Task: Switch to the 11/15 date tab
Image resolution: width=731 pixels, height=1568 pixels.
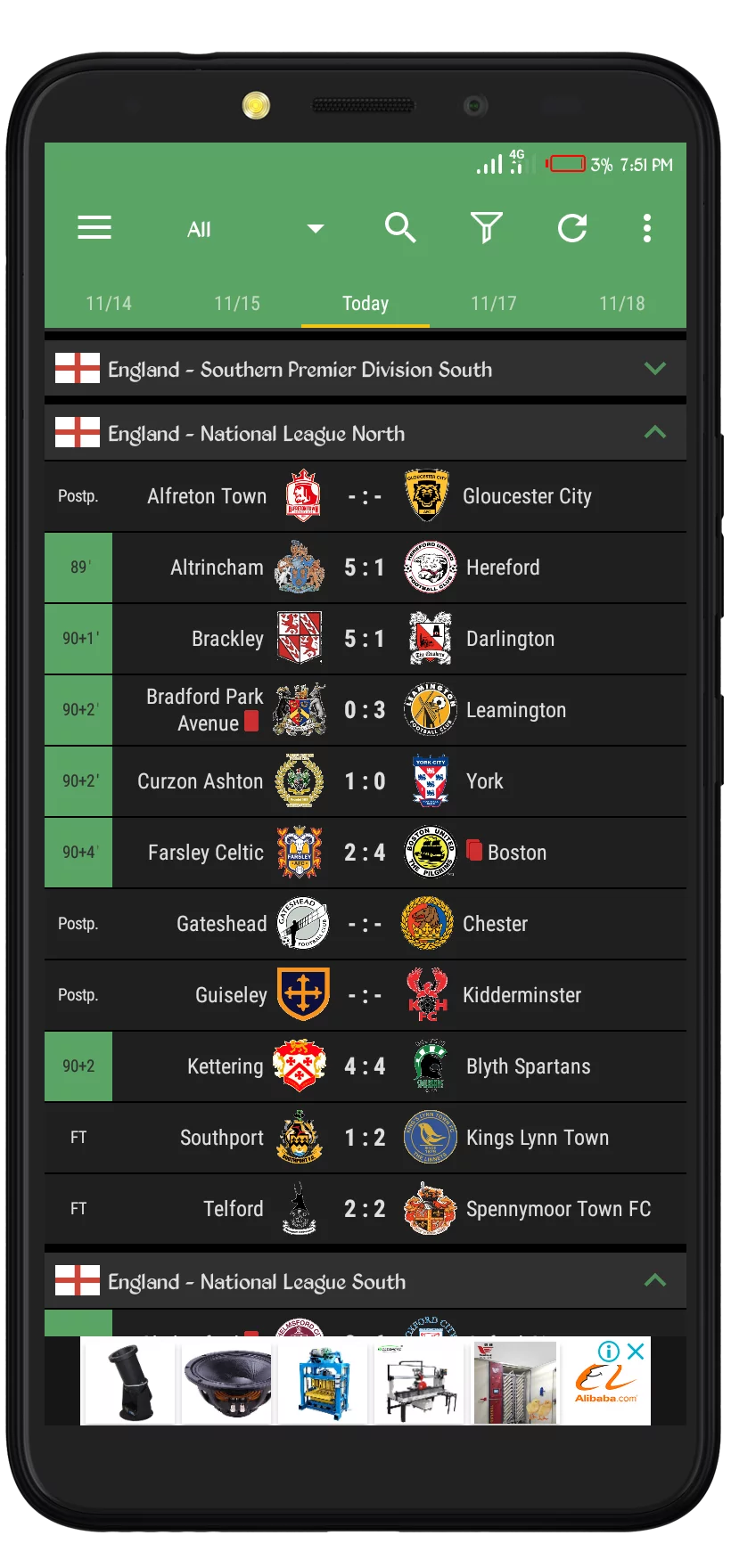Action: tap(237, 303)
